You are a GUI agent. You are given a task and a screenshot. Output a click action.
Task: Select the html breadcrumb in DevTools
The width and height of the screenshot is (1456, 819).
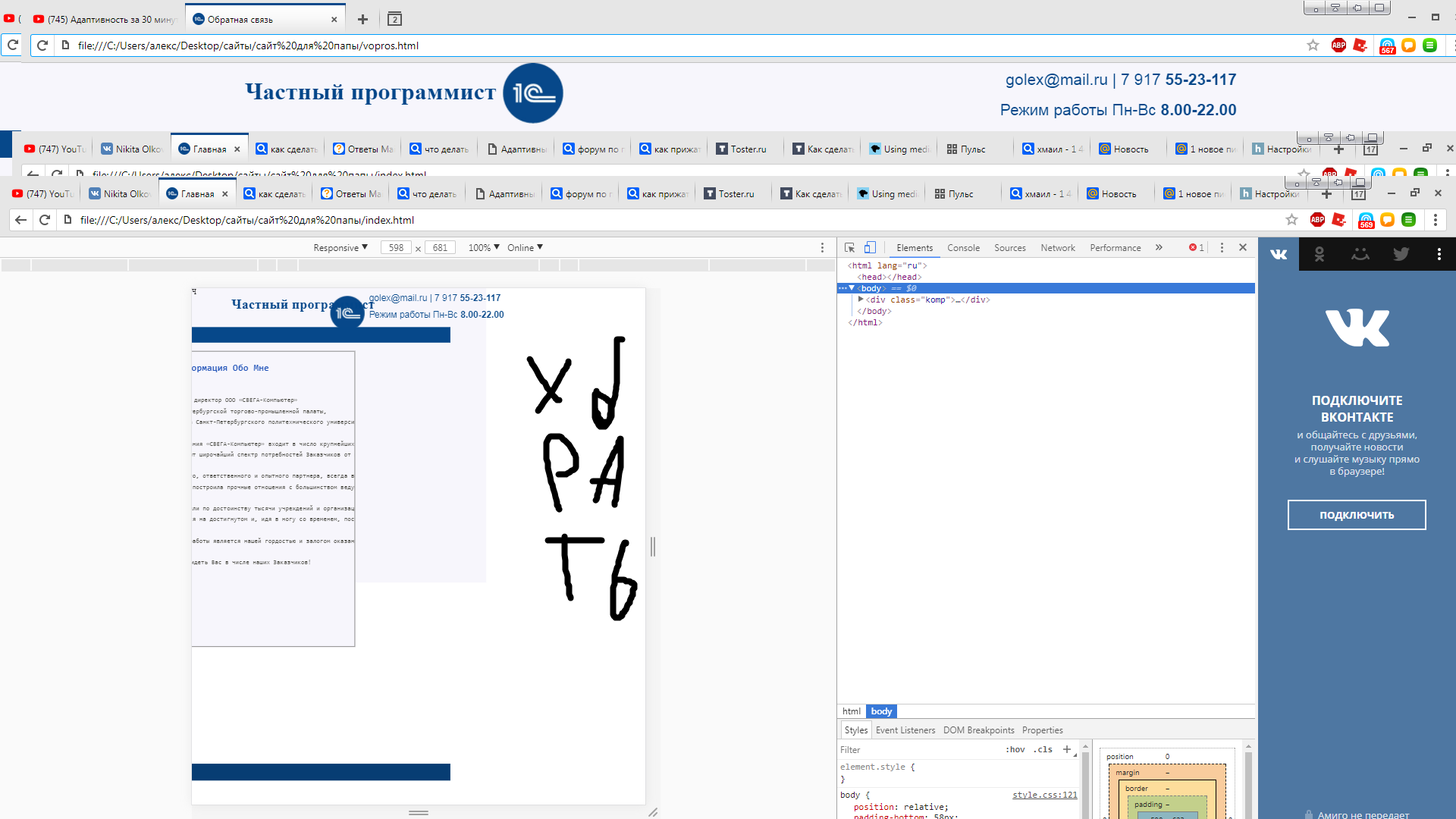point(852,711)
